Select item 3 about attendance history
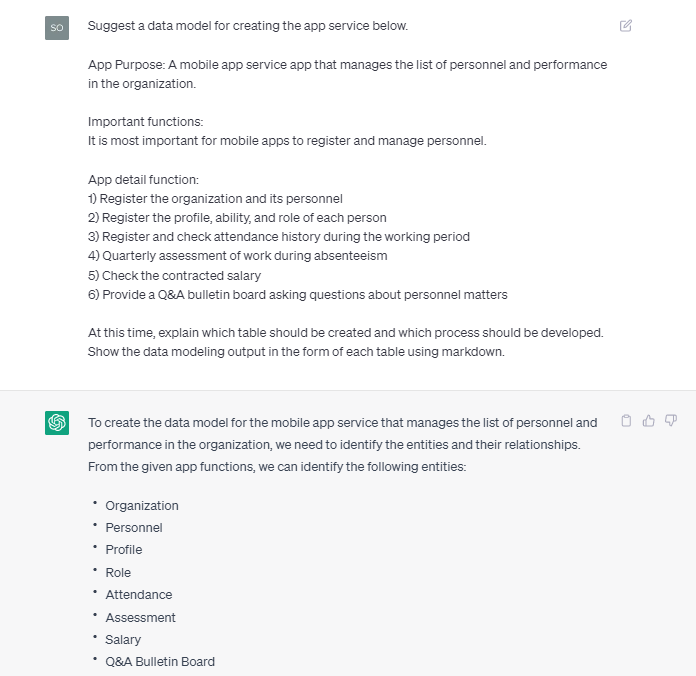This screenshot has height=676, width=696. (x=278, y=237)
